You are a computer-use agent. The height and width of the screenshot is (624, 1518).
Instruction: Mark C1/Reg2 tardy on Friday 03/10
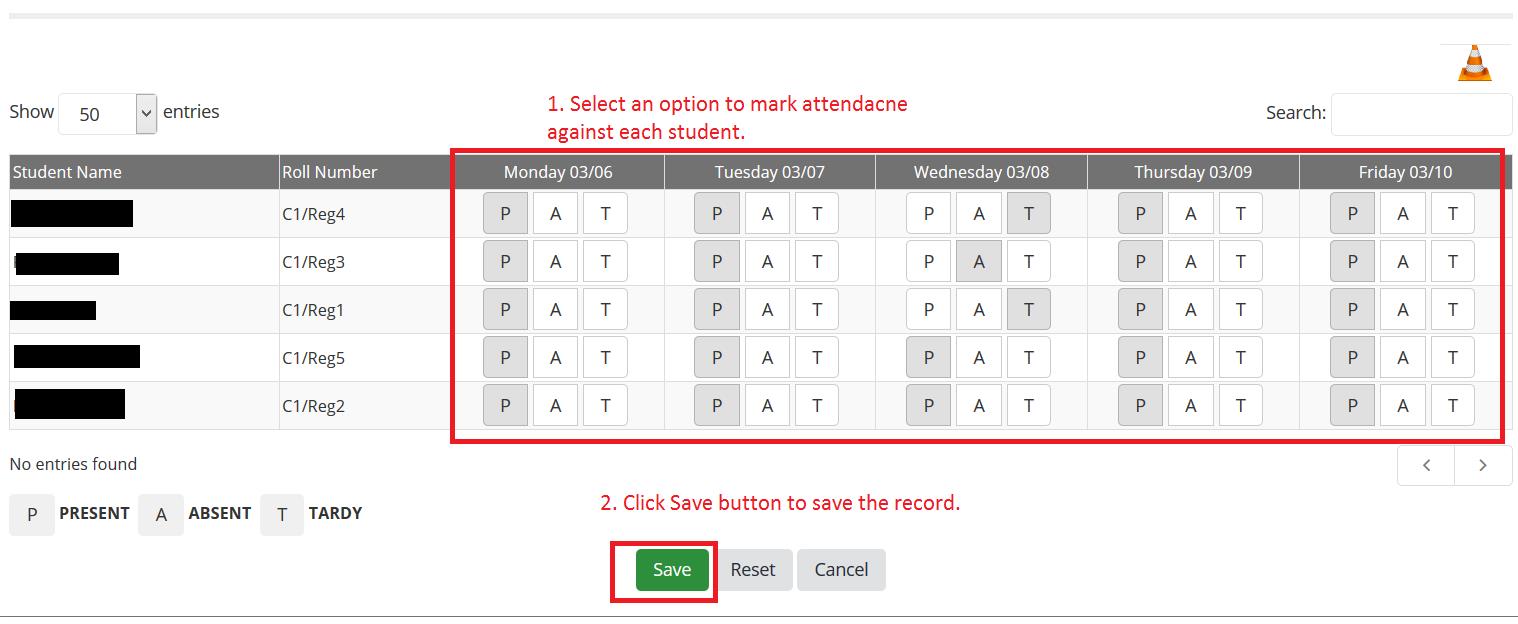(1452, 405)
